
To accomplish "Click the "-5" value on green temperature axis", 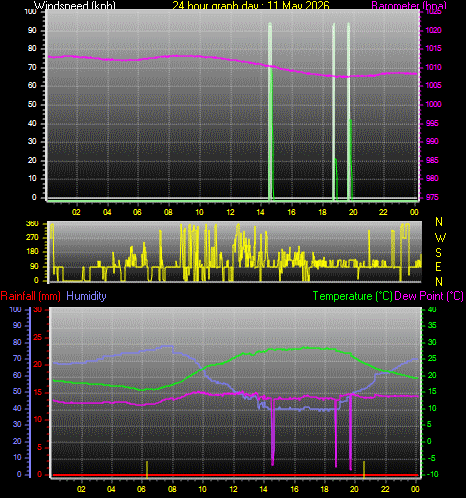I will coord(431,458).
